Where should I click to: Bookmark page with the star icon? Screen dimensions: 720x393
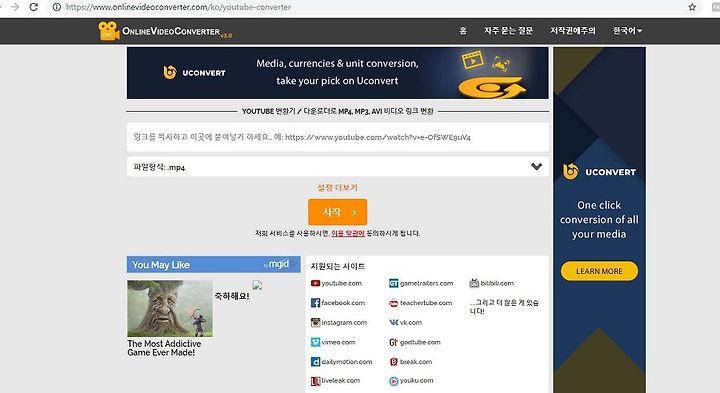pos(692,7)
